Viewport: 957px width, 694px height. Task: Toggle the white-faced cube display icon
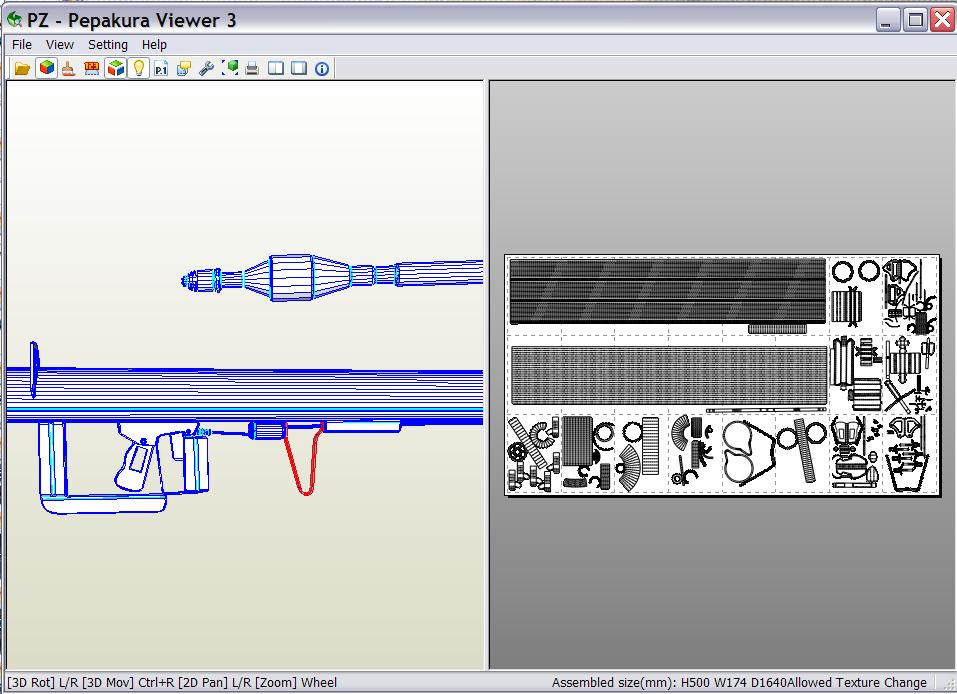point(116,68)
